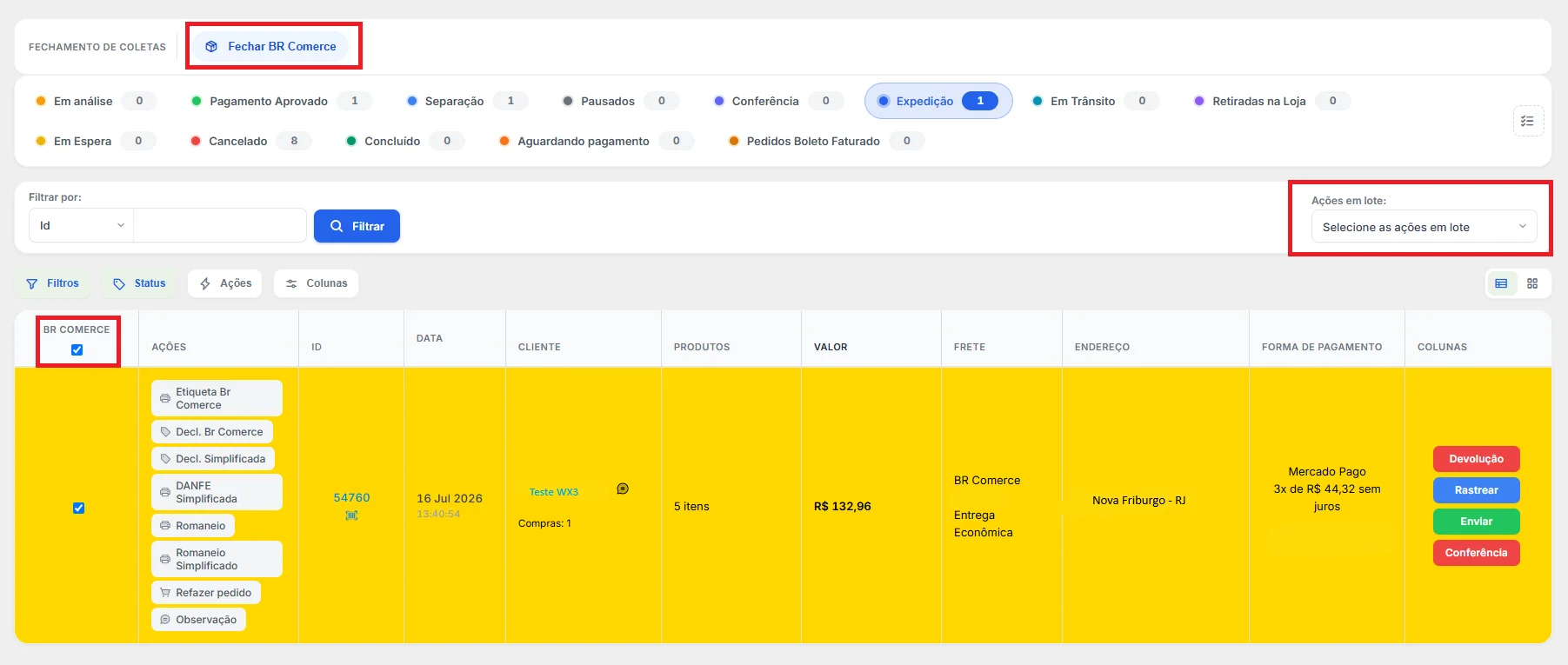Image resolution: width=1568 pixels, height=665 pixels.
Task: Click the filter text input field
Action: pos(220,225)
